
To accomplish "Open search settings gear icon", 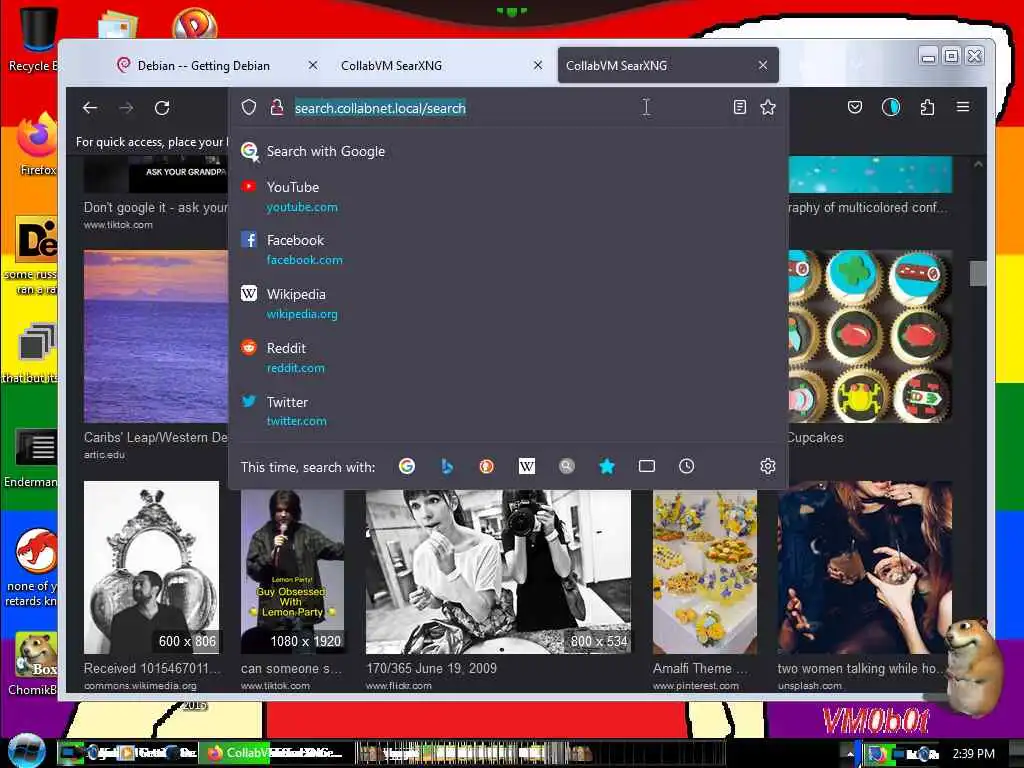I will (768, 466).
